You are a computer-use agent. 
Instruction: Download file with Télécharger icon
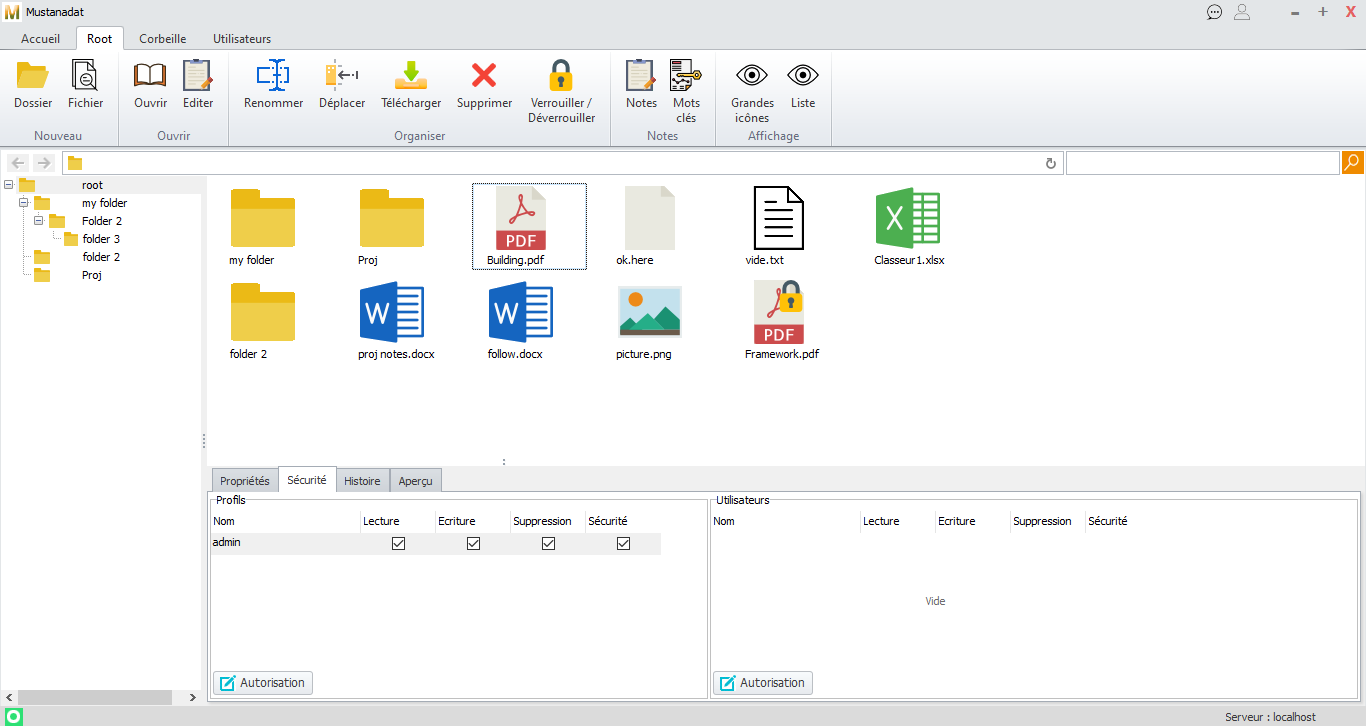[x=411, y=76]
